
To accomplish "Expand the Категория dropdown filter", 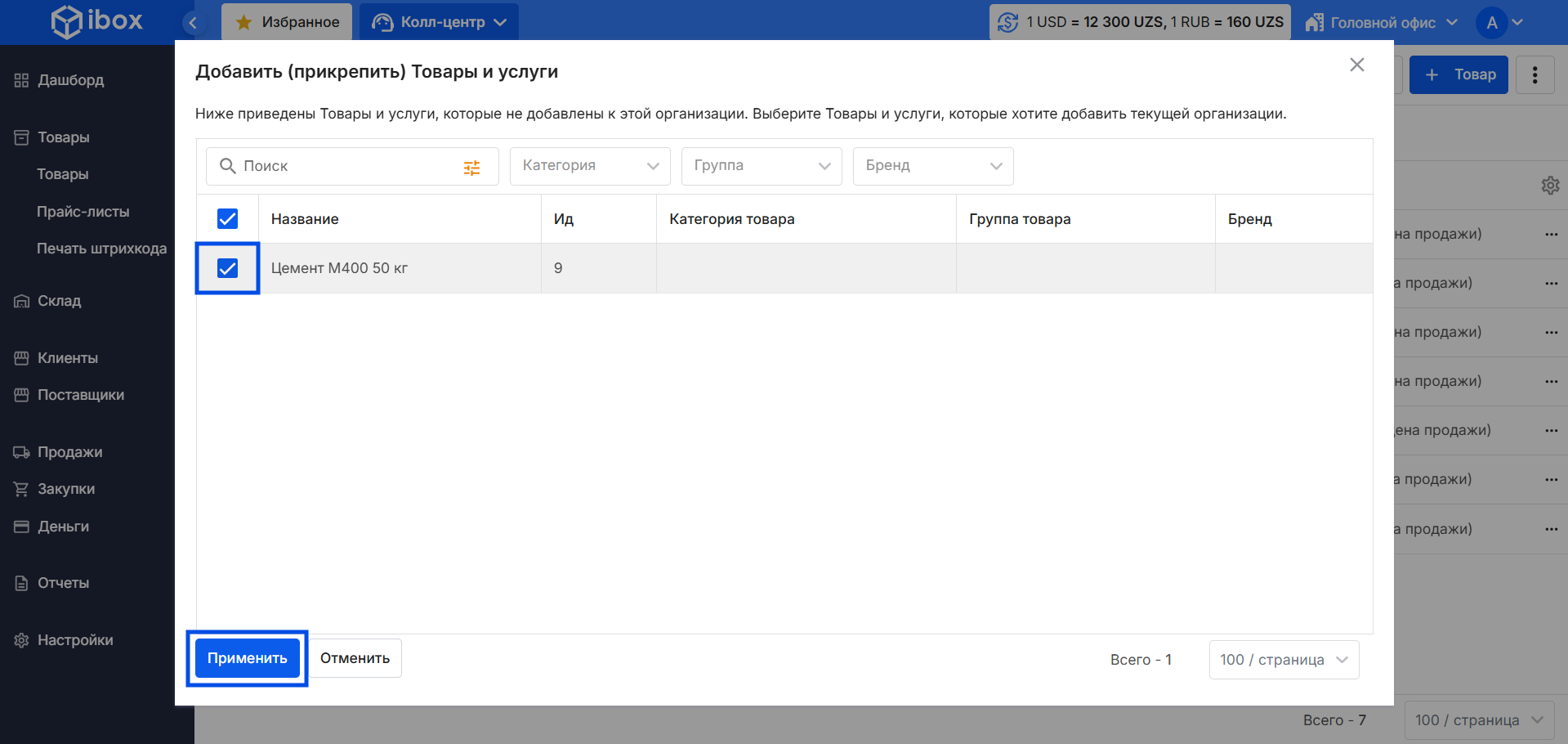I will point(589,166).
